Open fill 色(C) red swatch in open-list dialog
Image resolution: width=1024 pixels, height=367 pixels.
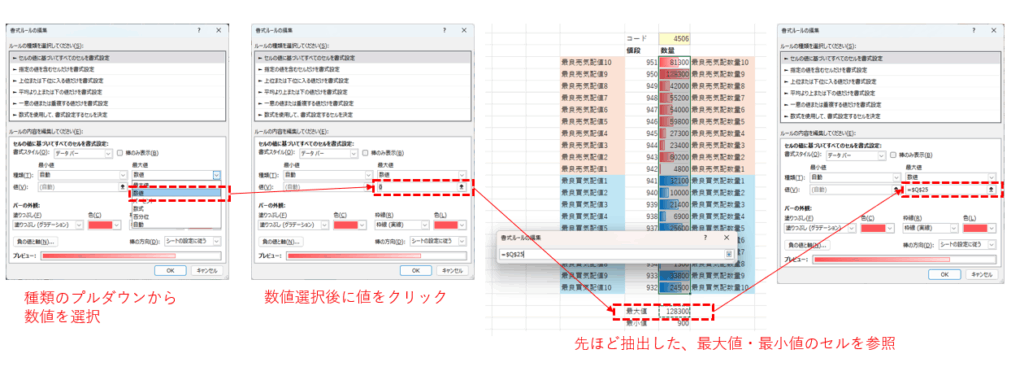click(x=105, y=225)
